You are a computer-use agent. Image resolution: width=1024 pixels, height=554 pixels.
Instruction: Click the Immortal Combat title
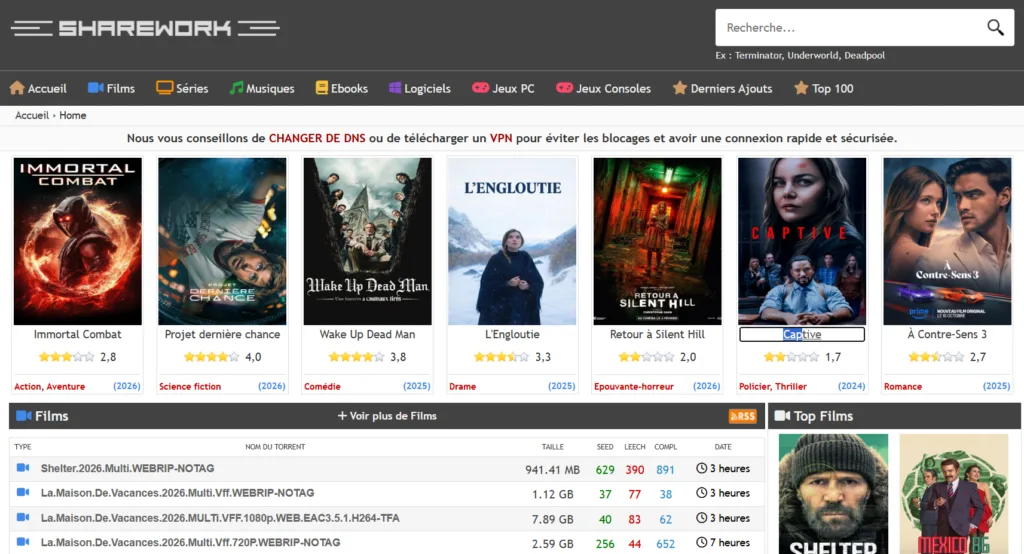pyautogui.click(x=78, y=334)
